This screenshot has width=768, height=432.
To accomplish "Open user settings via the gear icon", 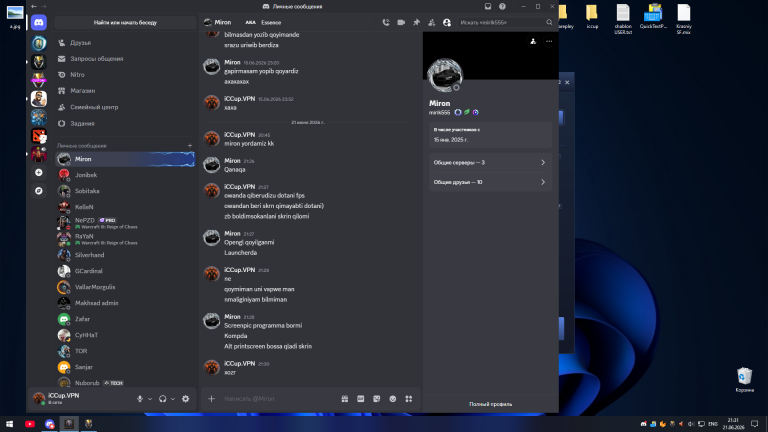I will coord(186,399).
